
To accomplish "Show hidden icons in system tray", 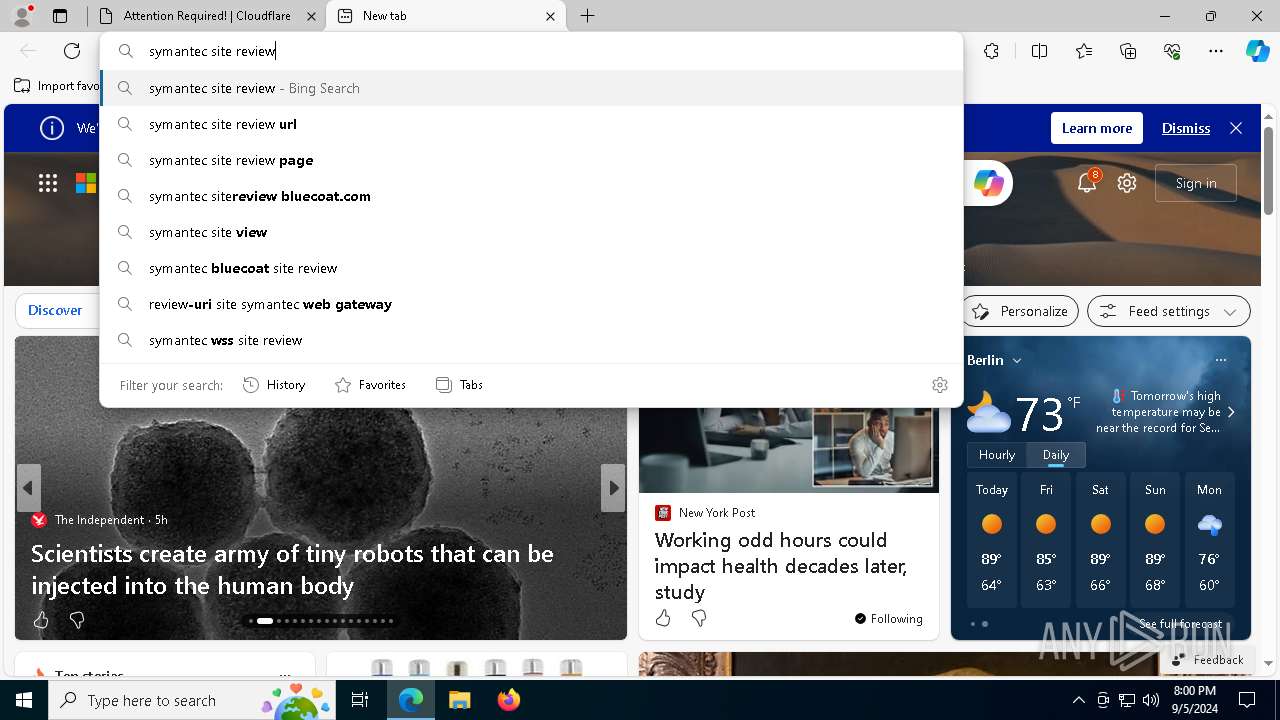I will tap(1078, 700).
